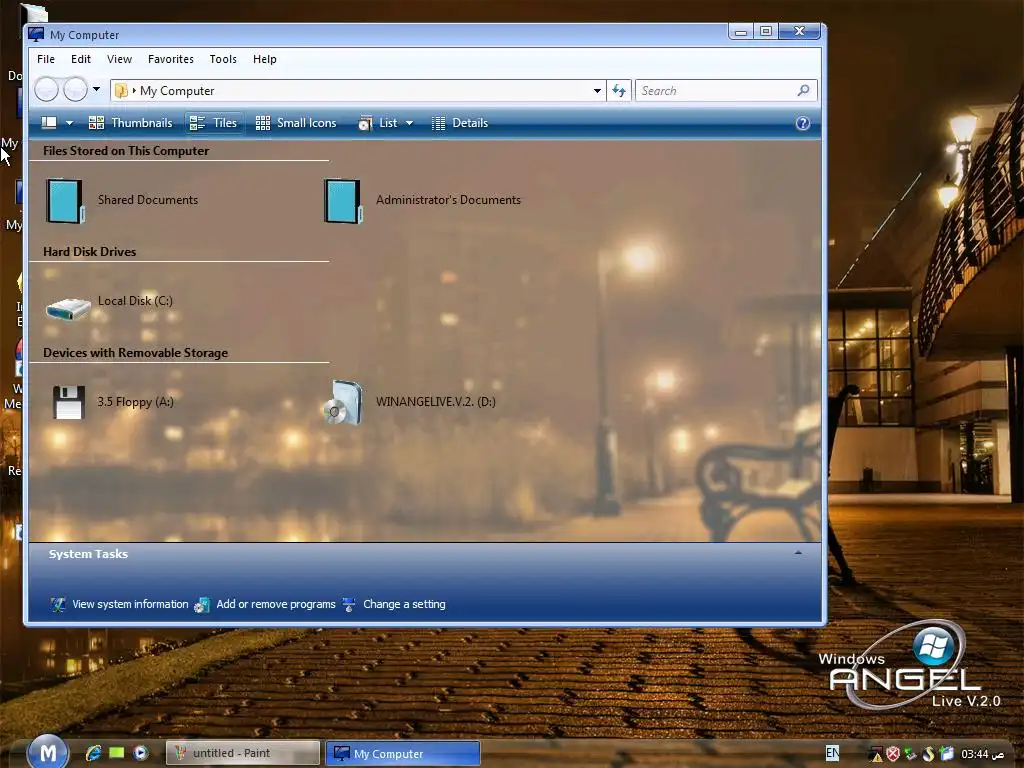1024x768 pixels.
Task: Click the My Computer address bar text
Action: point(177,91)
